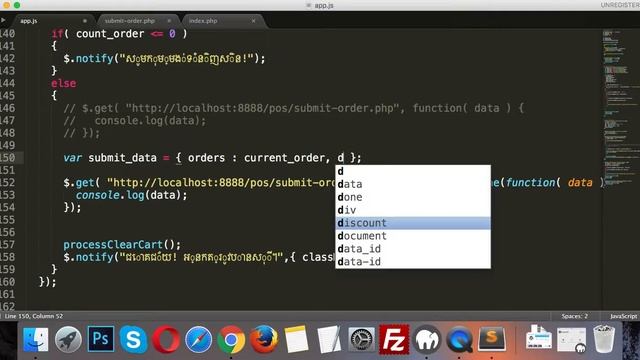640x360 pixels.
Task: Click the green zoom window button
Action: click(x=17, y=5)
